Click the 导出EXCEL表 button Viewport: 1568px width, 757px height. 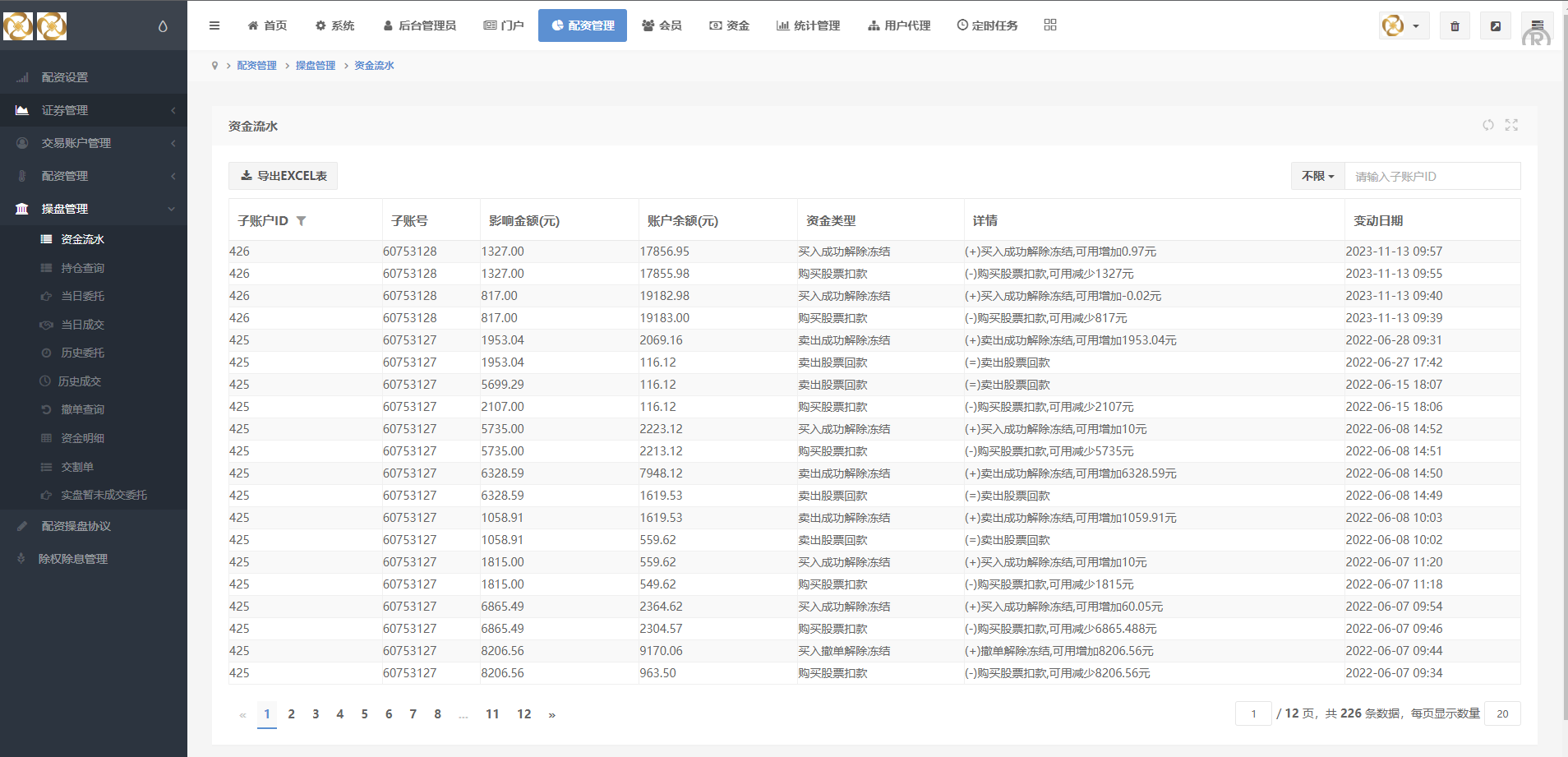point(283,176)
